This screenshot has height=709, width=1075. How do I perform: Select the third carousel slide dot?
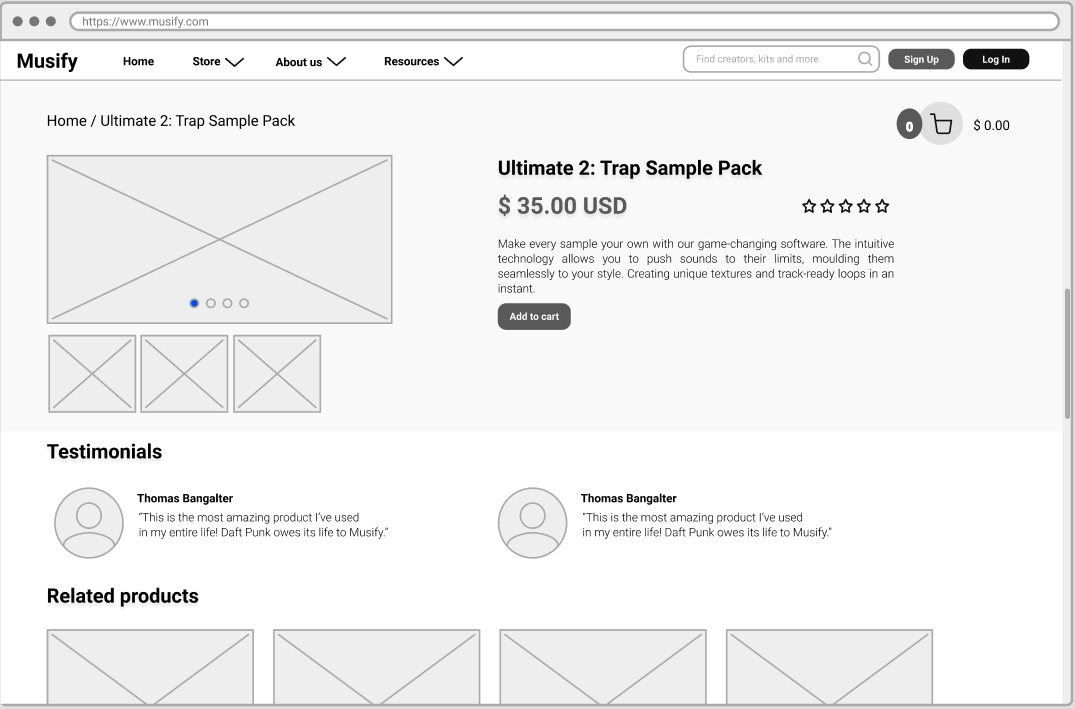click(x=227, y=303)
